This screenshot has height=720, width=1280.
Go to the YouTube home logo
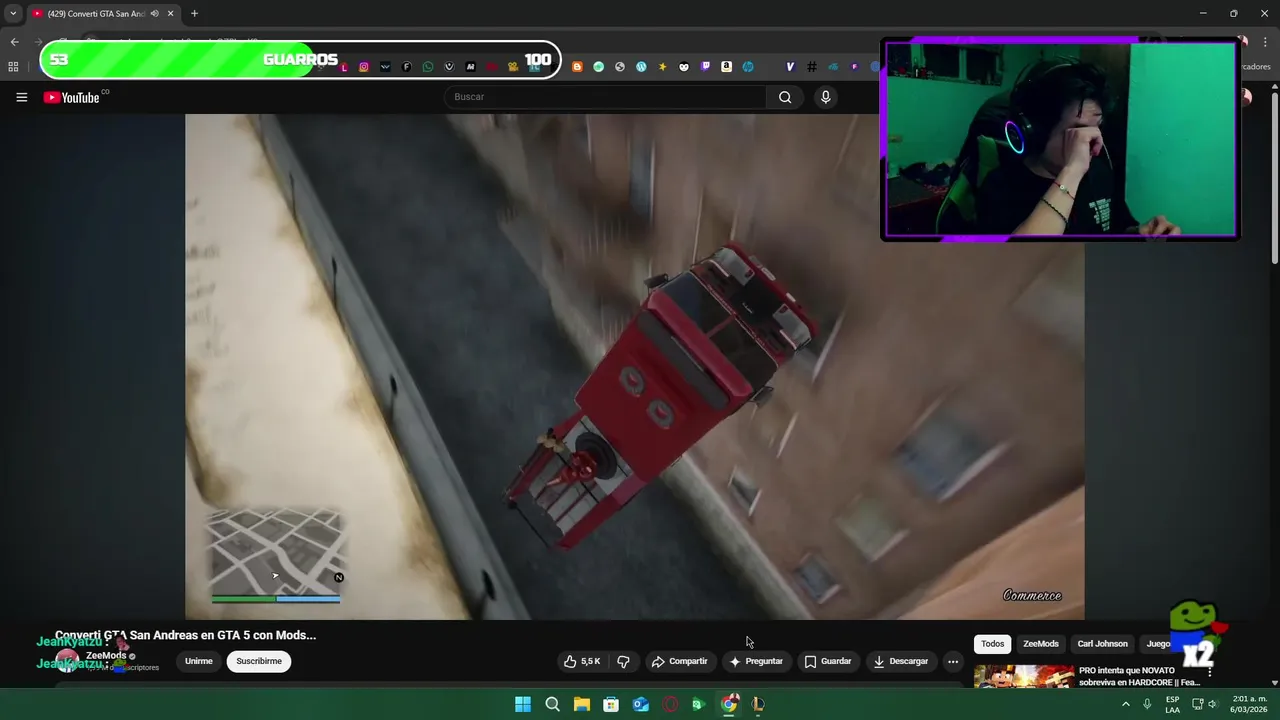71,97
